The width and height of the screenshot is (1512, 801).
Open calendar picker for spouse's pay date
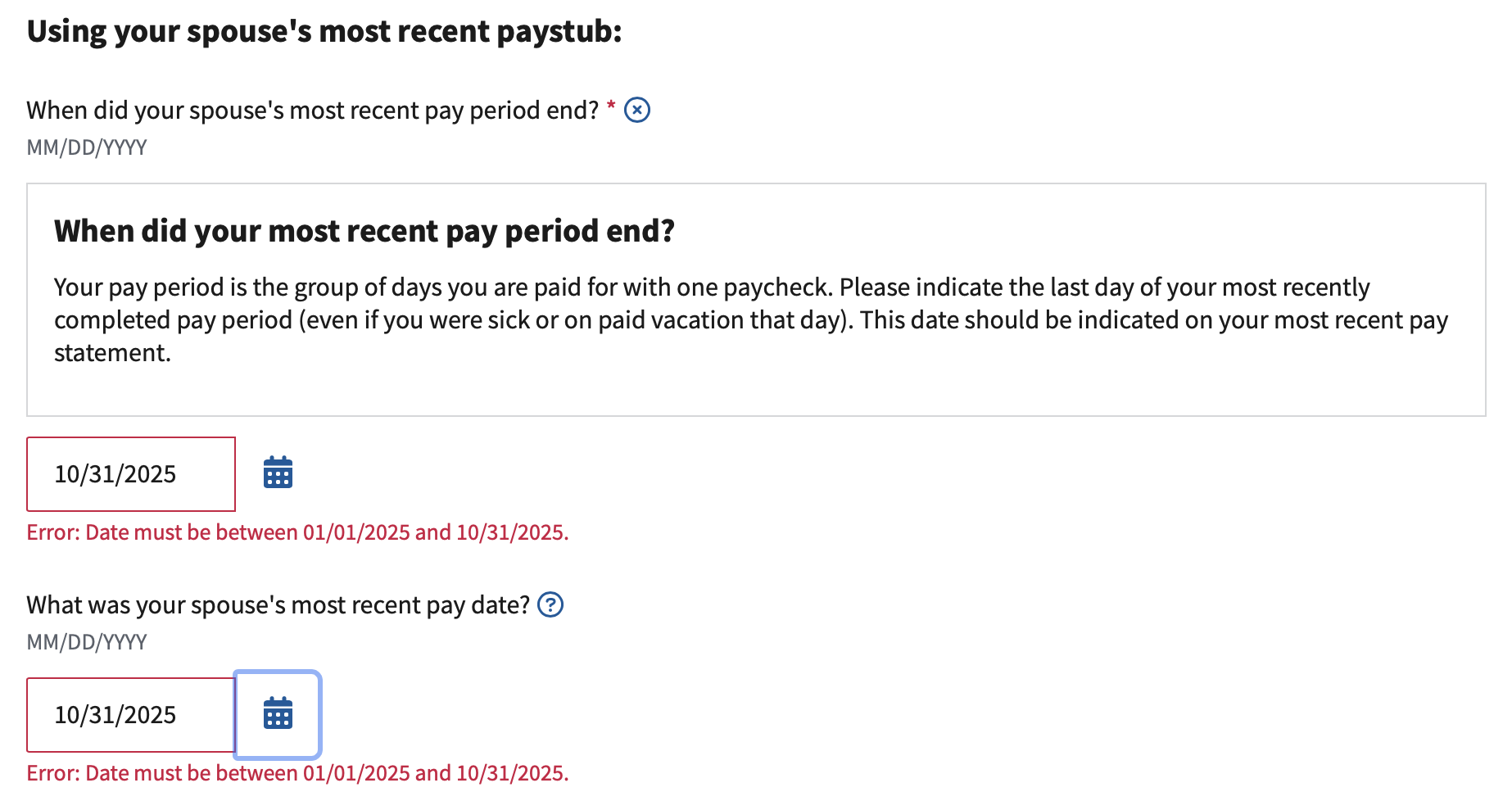coord(278,714)
